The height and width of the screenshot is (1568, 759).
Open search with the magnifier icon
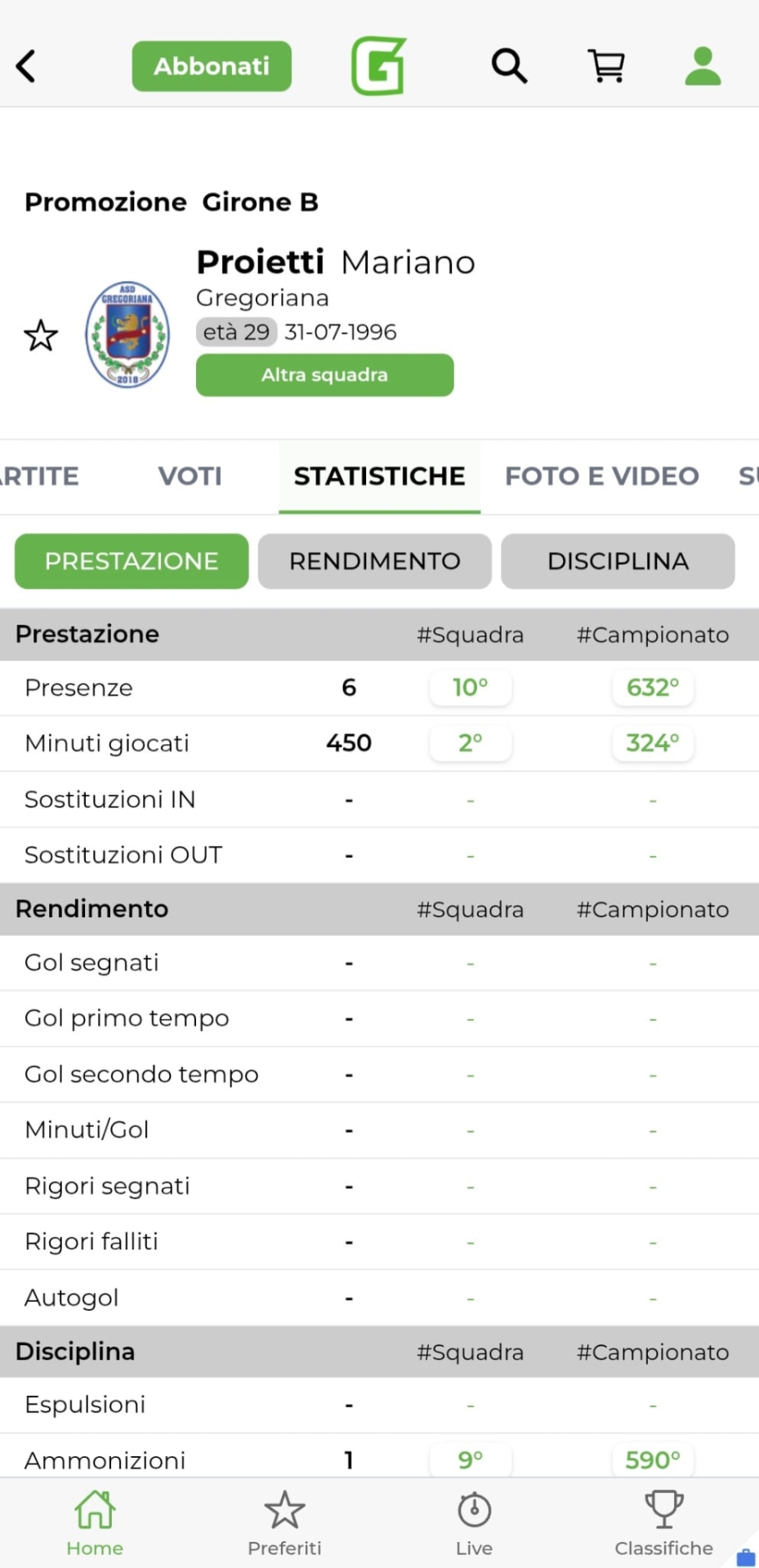click(x=508, y=66)
